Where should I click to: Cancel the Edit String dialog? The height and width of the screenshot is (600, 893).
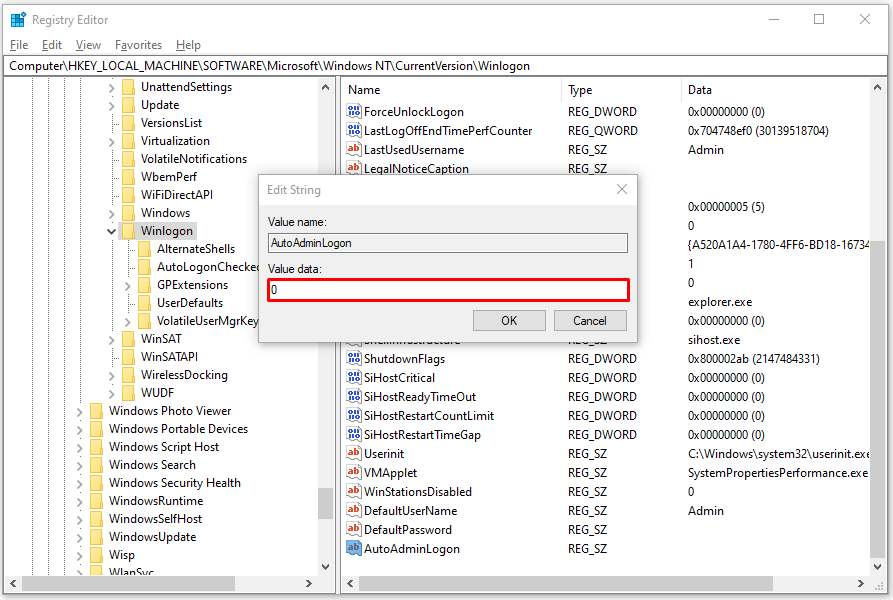(590, 320)
